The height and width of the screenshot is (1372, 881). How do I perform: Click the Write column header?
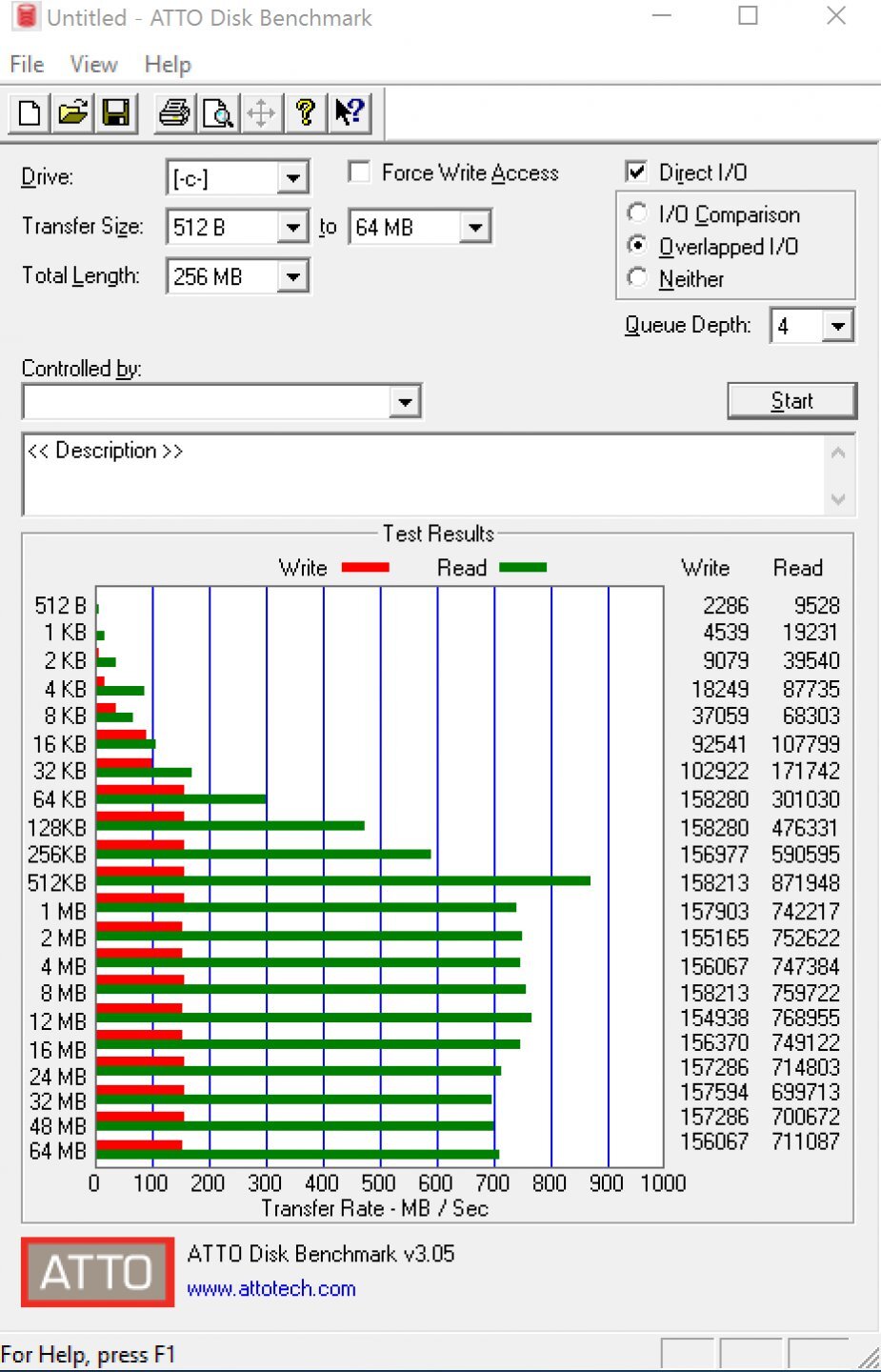(x=706, y=568)
